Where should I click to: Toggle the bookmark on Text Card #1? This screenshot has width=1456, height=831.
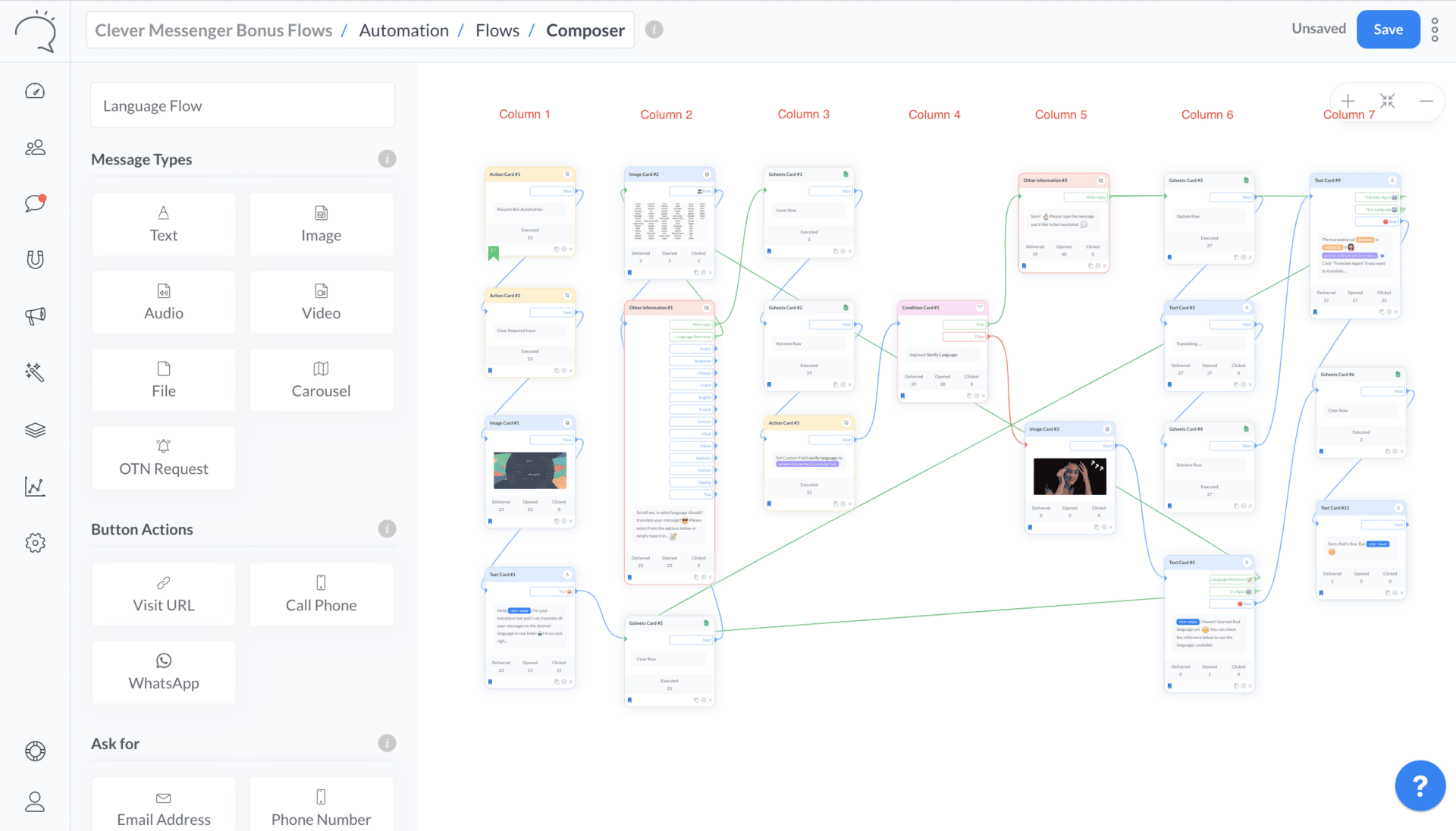click(x=491, y=681)
